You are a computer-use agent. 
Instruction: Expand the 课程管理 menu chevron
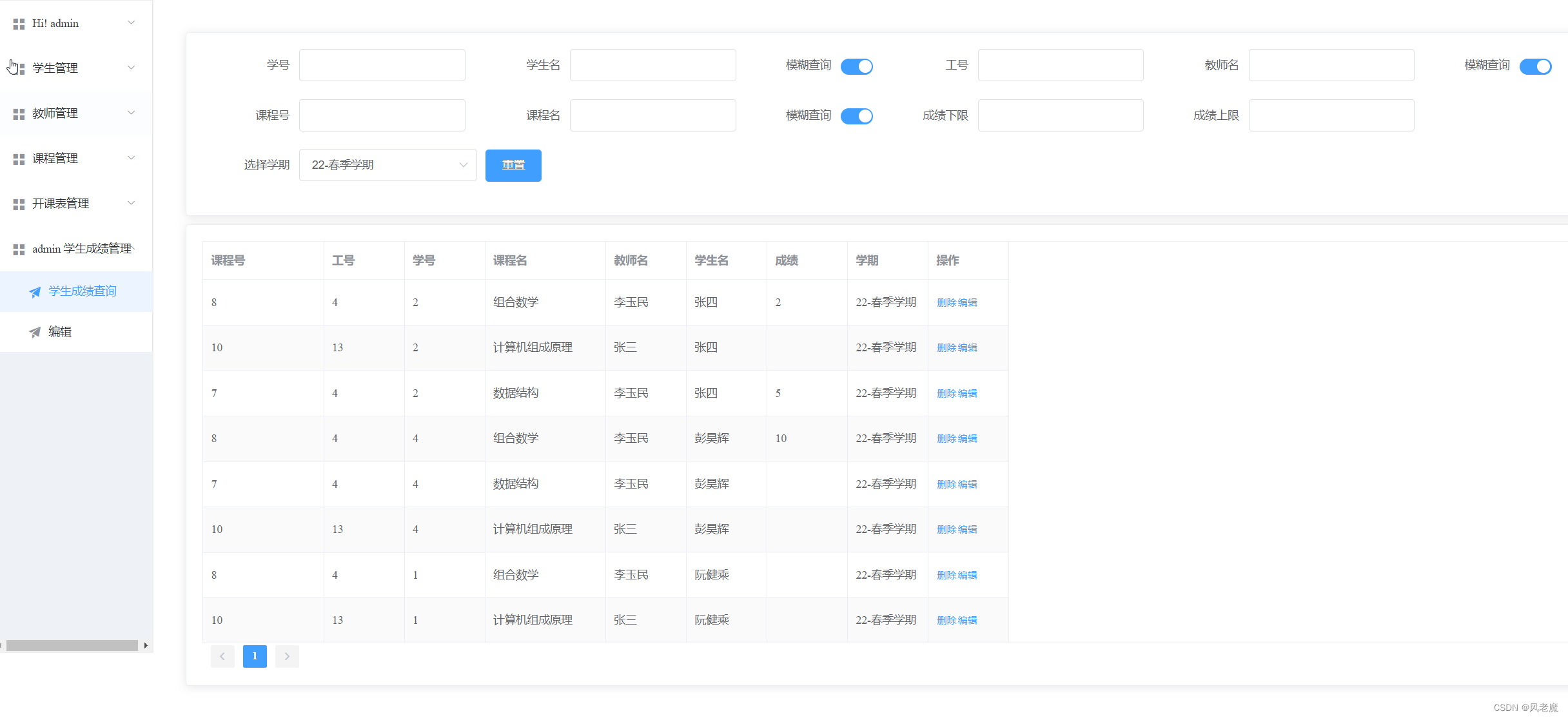point(132,158)
